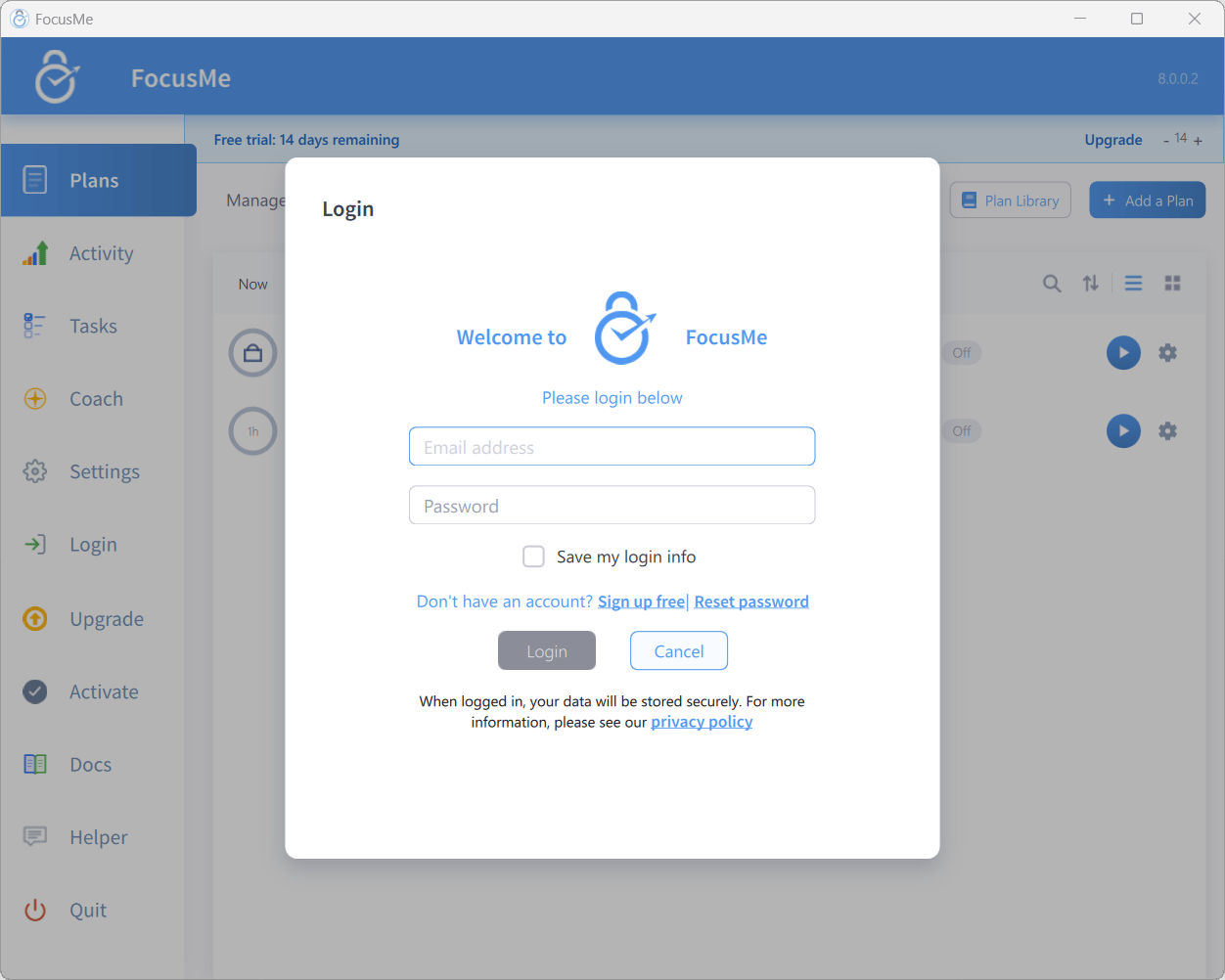1225x980 pixels.
Task: Select the Quit power icon
Action: pos(35,911)
